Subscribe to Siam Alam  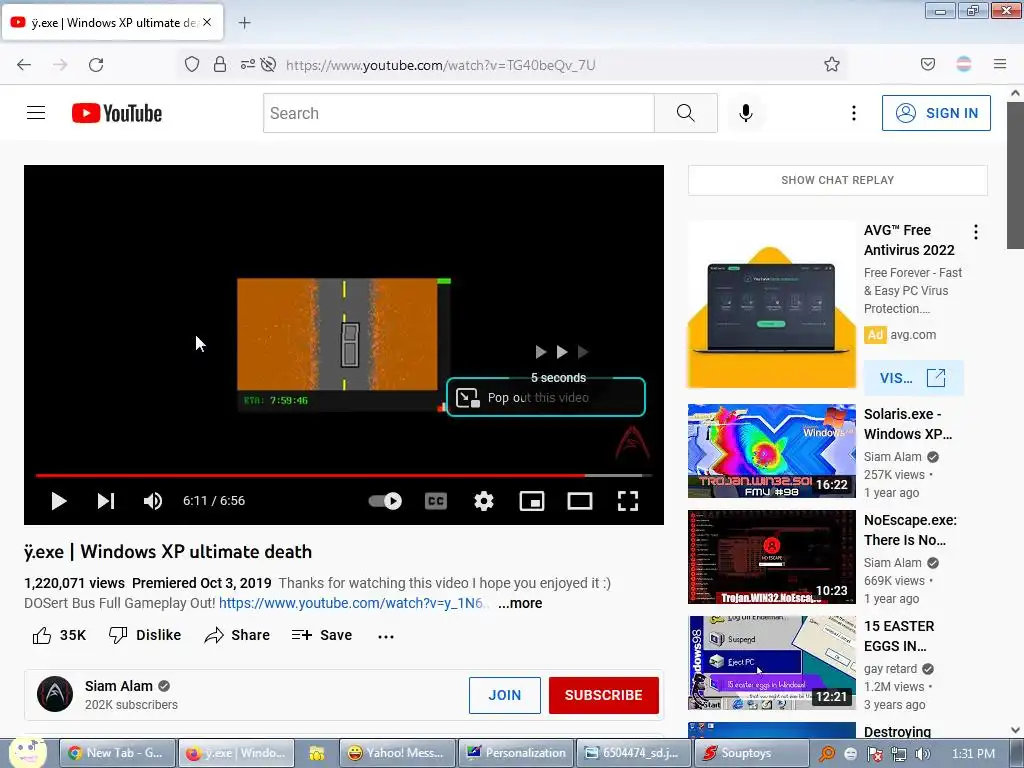click(x=603, y=696)
